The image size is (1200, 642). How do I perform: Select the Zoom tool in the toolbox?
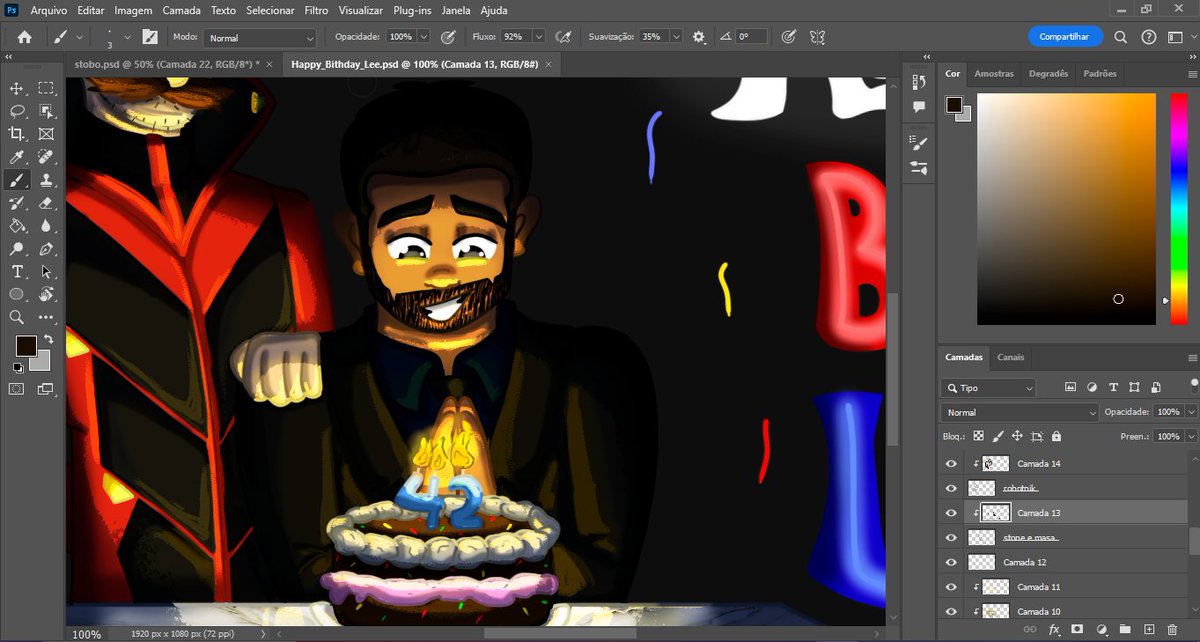pos(17,317)
